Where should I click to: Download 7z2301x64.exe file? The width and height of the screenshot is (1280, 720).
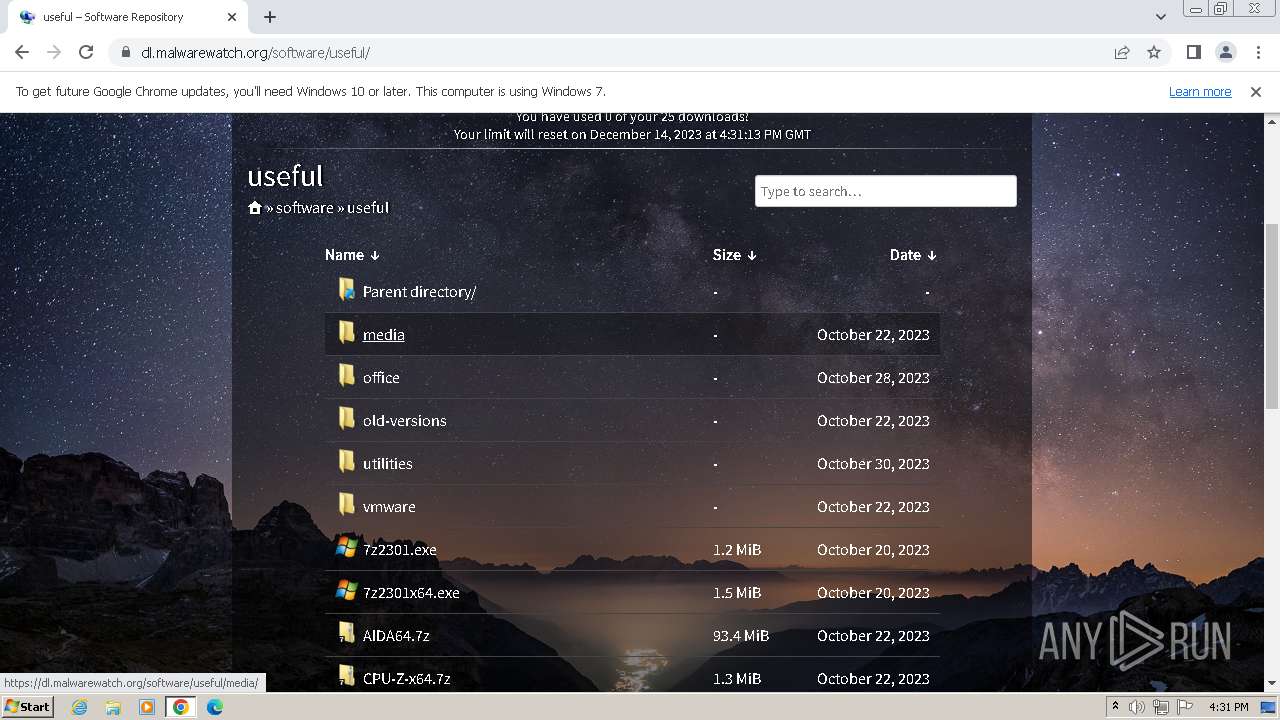(411, 593)
